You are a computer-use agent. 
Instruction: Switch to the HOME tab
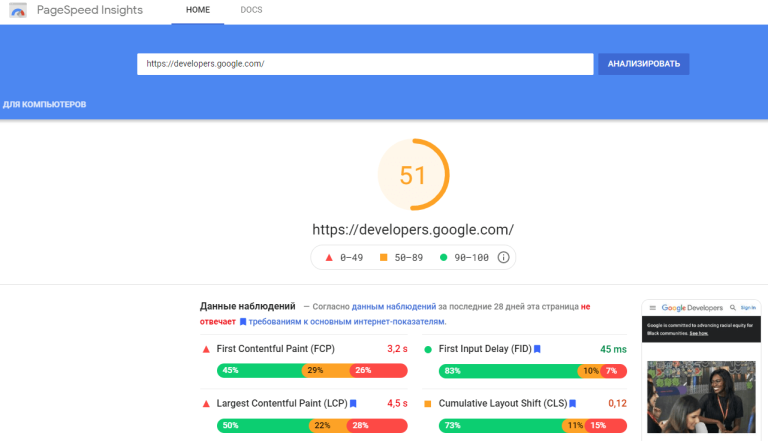pos(198,10)
